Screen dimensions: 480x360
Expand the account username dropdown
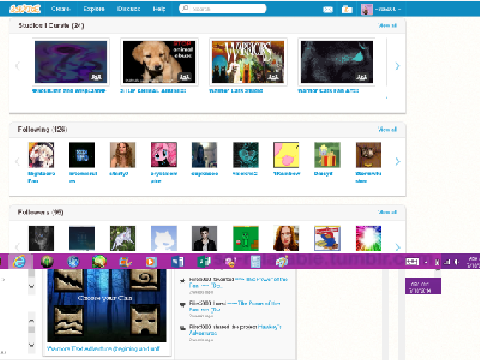click(381, 9)
